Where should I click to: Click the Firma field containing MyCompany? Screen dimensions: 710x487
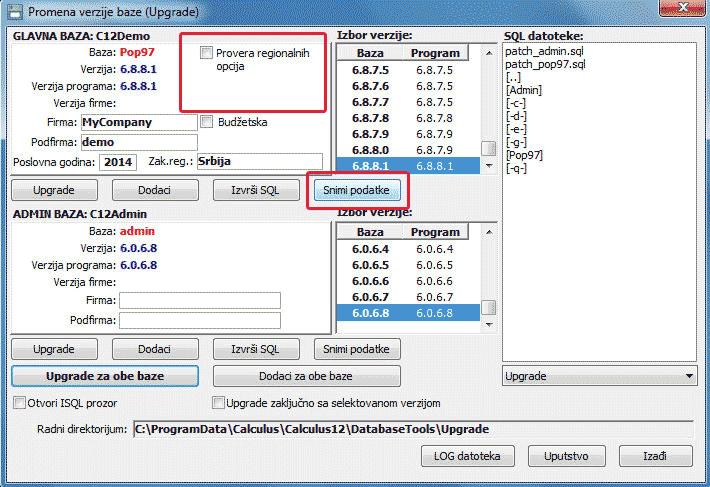138,122
